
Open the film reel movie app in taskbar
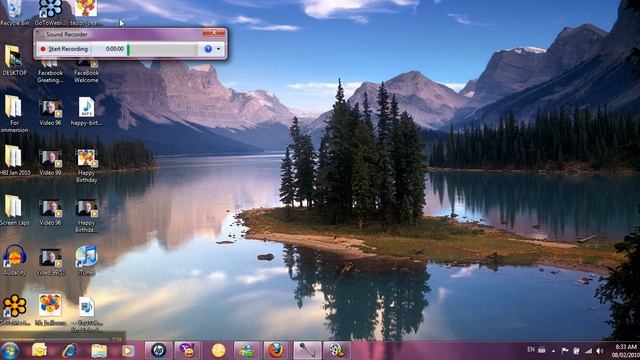pos(337,350)
